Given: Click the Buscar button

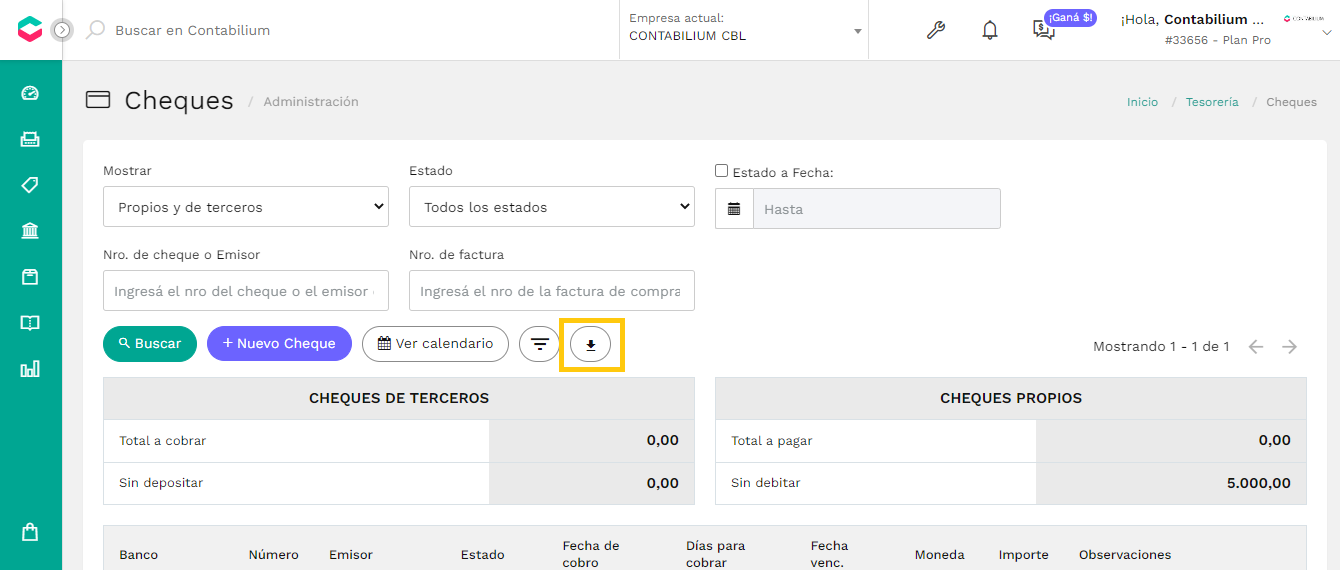Looking at the screenshot, I should point(150,344).
